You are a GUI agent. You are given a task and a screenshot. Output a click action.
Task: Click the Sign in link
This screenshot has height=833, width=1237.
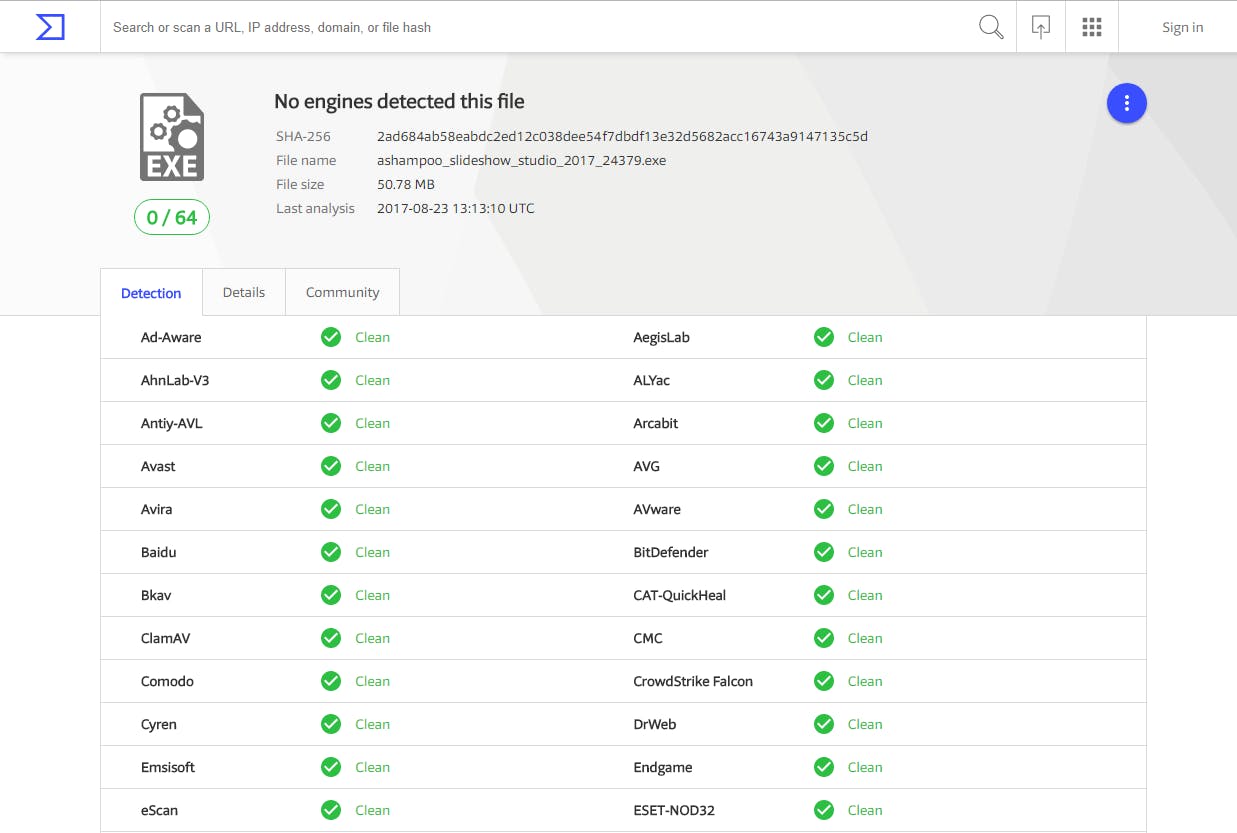1182,27
